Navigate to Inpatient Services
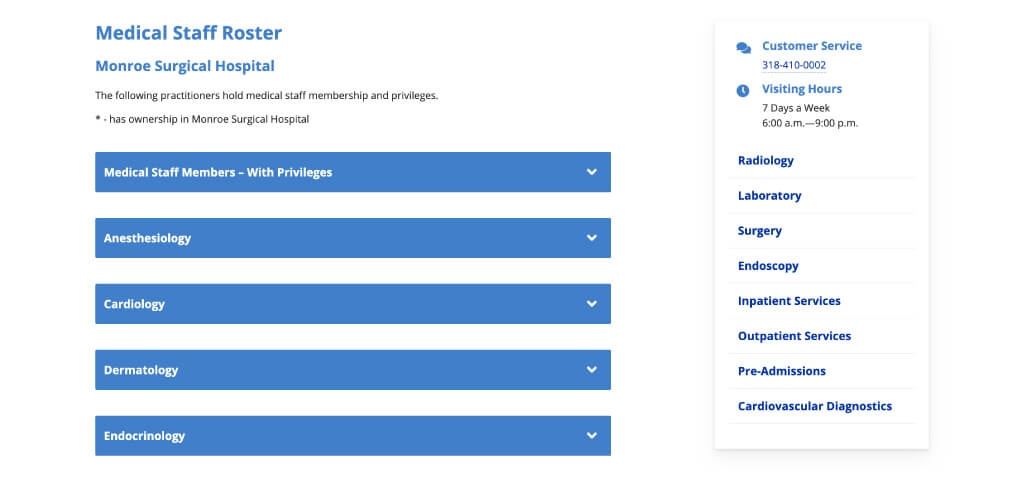Screen dimensions: 1025x484 tap(789, 301)
